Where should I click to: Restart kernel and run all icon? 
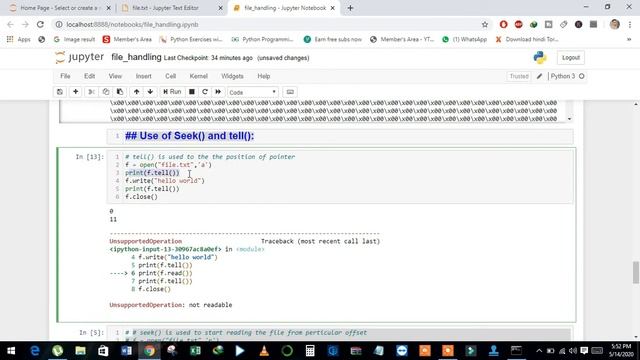pyautogui.click(x=218, y=92)
